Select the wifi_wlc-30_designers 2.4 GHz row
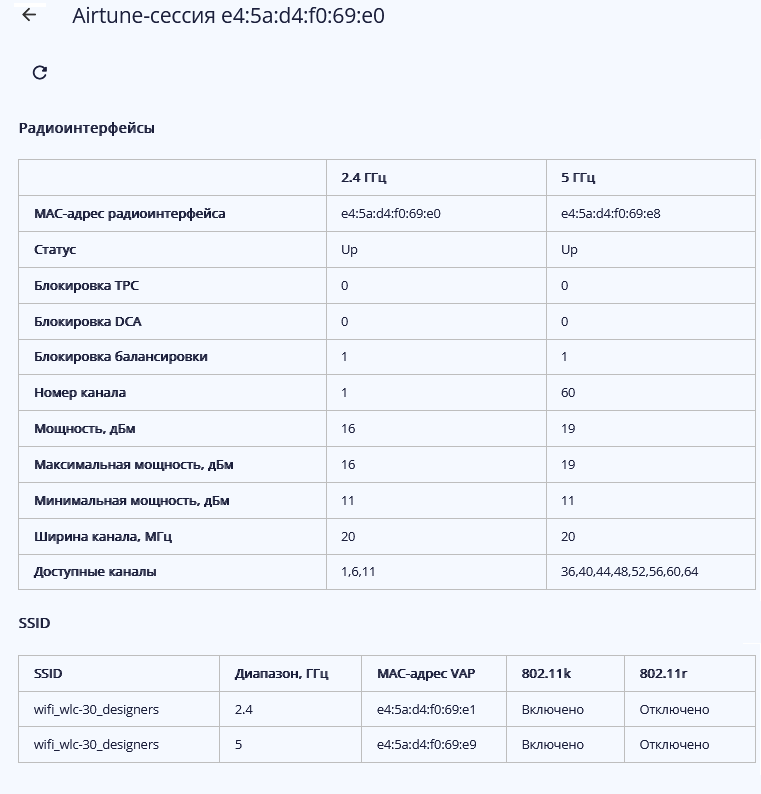 (96, 710)
